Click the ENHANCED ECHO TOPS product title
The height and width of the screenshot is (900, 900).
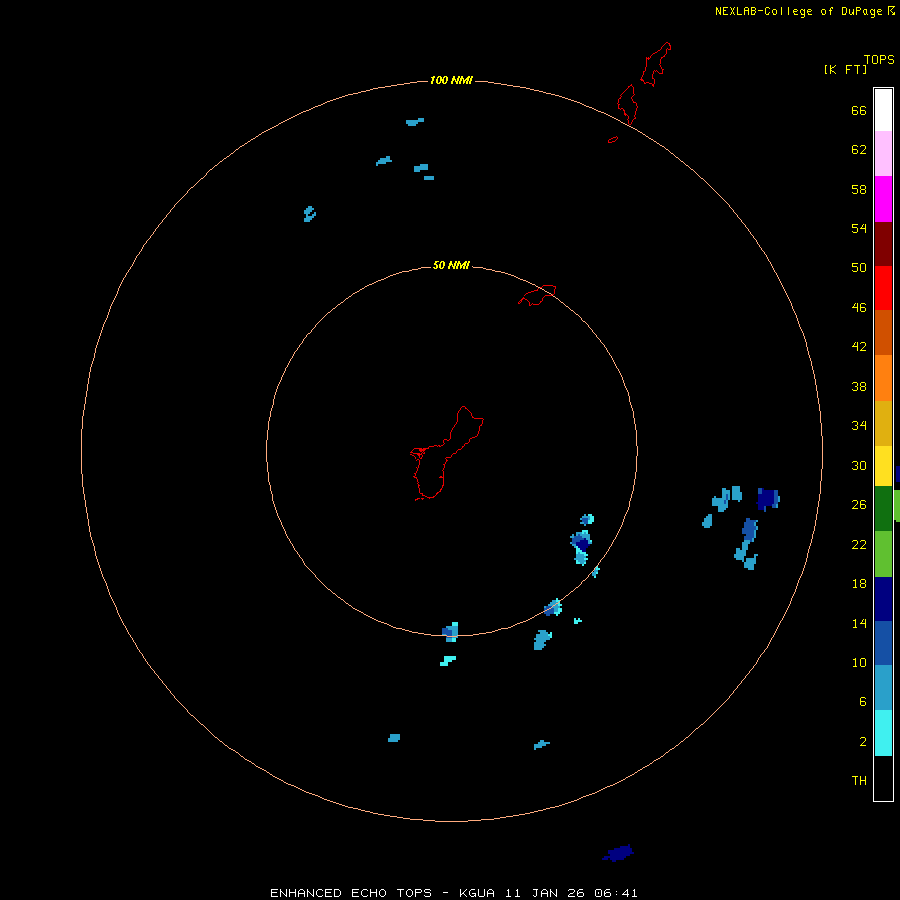point(351,893)
